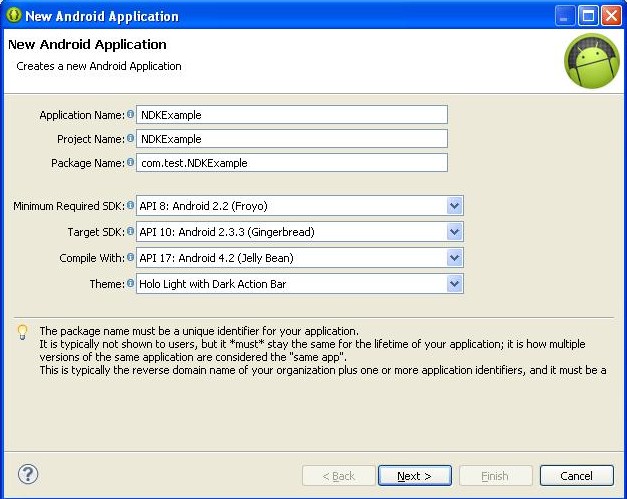Close the New Android Application window
The width and height of the screenshot is (627, 499).
click(611, 16)
